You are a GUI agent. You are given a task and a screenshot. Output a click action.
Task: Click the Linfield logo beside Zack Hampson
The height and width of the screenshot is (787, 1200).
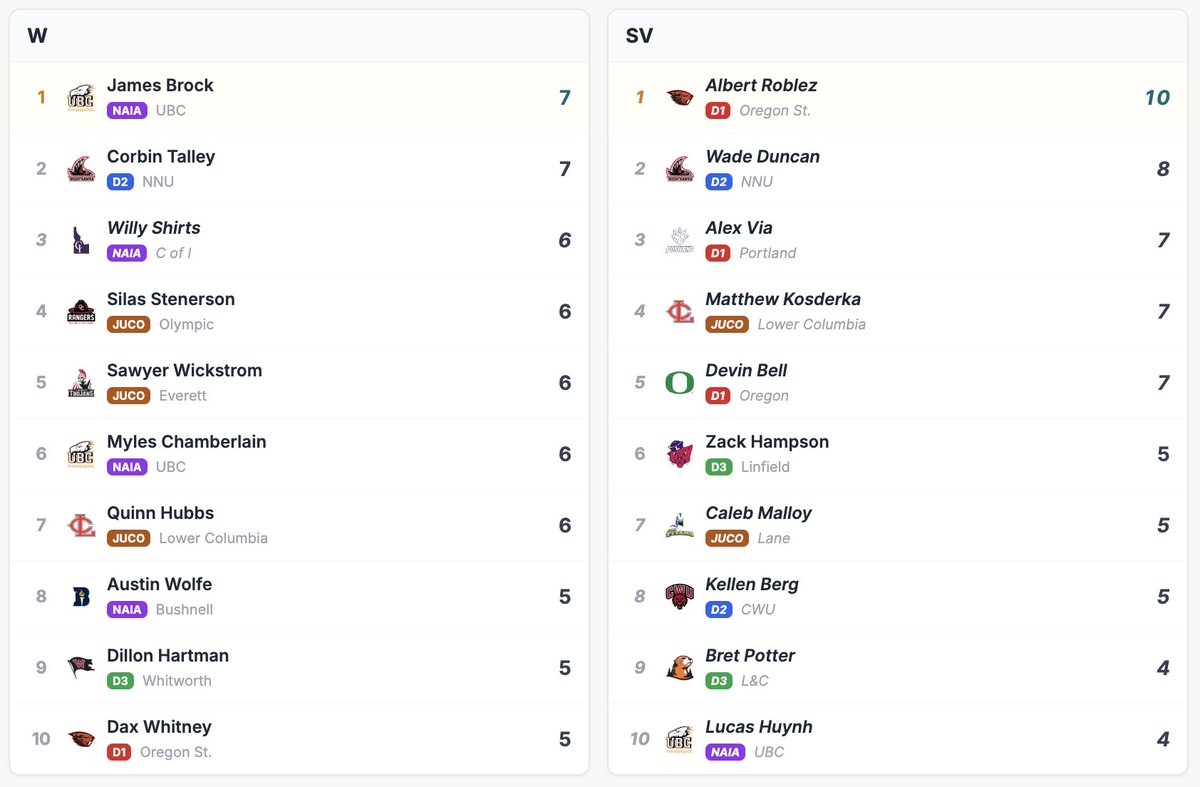679,454
